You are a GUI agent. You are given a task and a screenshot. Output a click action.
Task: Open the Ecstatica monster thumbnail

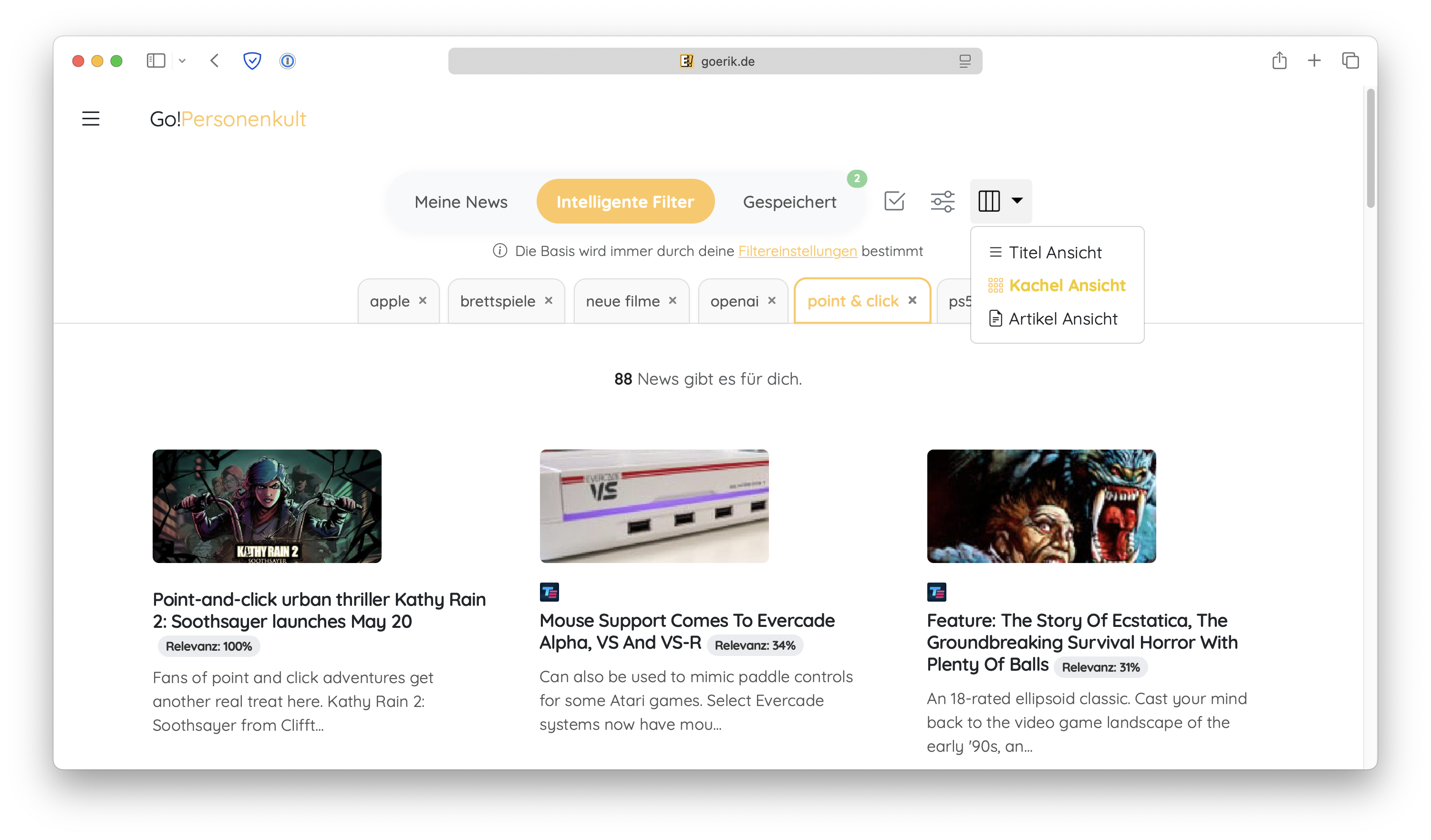point(1041,506)
